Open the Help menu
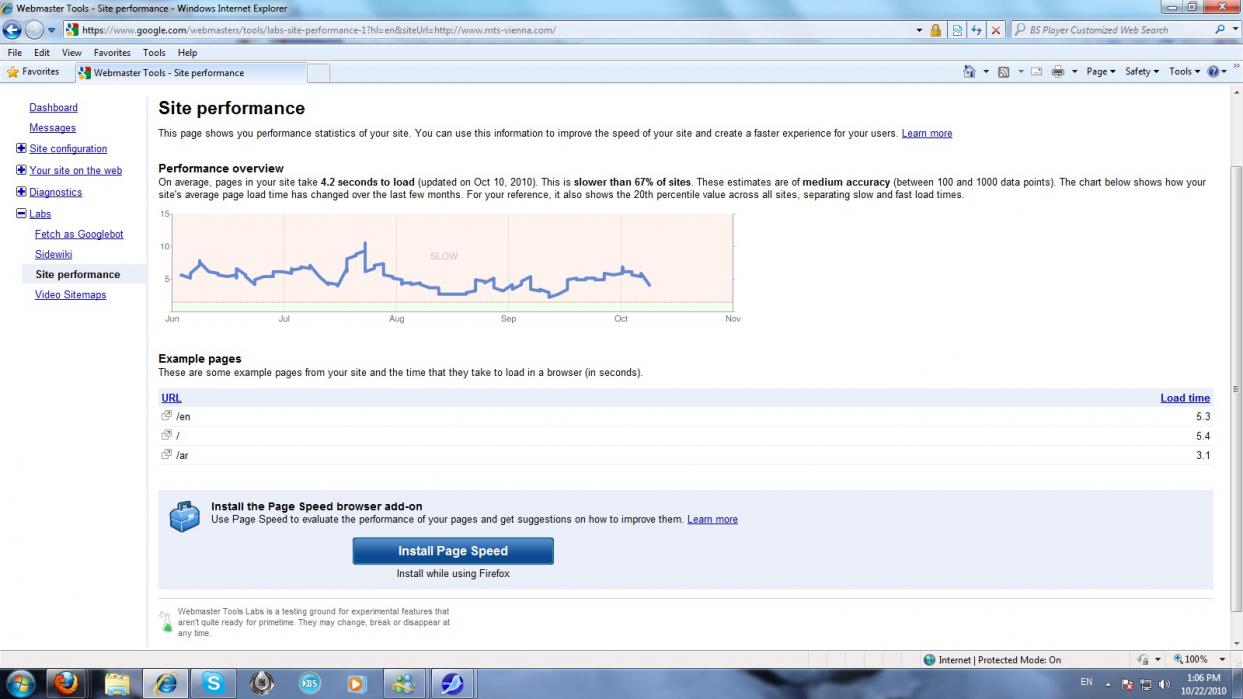The width and height of the screenshot is (1243, 699). [x=188, y=53]
